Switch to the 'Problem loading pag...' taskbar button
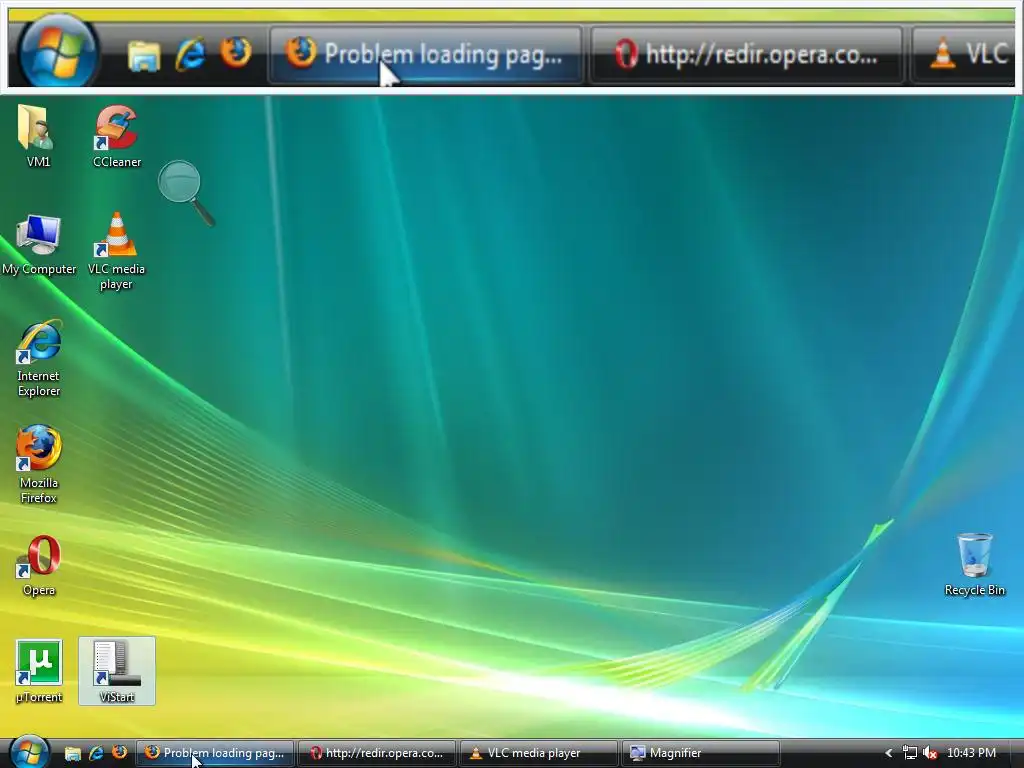Screen dimensions: 1024x768 [216, 753]
